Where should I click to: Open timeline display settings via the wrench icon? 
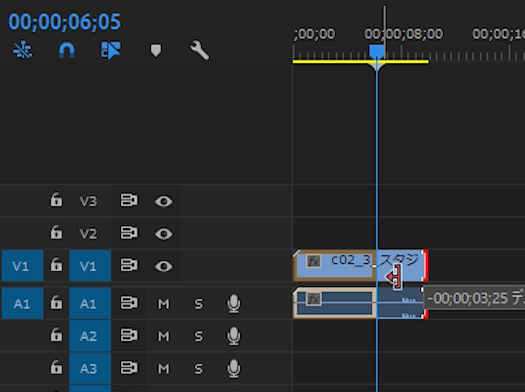[200, 51]
